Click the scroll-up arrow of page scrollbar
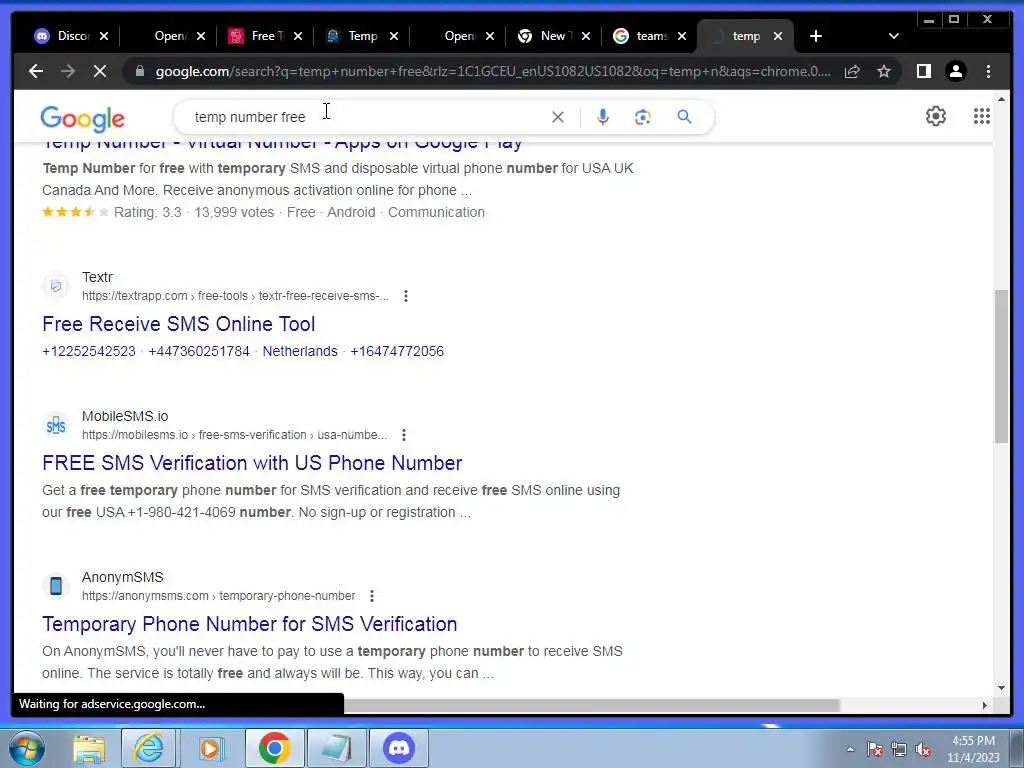 click(x=1001, y=99)
